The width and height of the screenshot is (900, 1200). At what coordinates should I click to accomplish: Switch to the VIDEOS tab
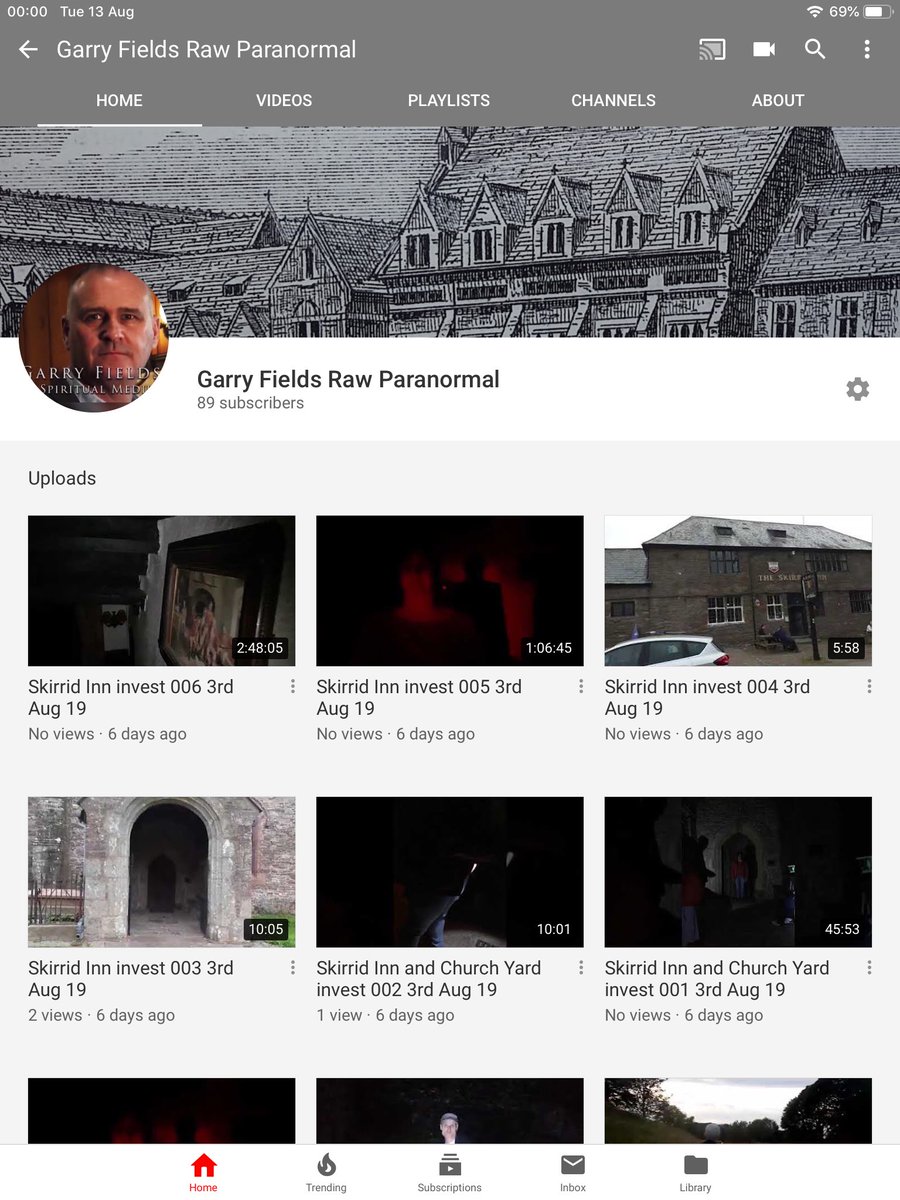[284, 101]
